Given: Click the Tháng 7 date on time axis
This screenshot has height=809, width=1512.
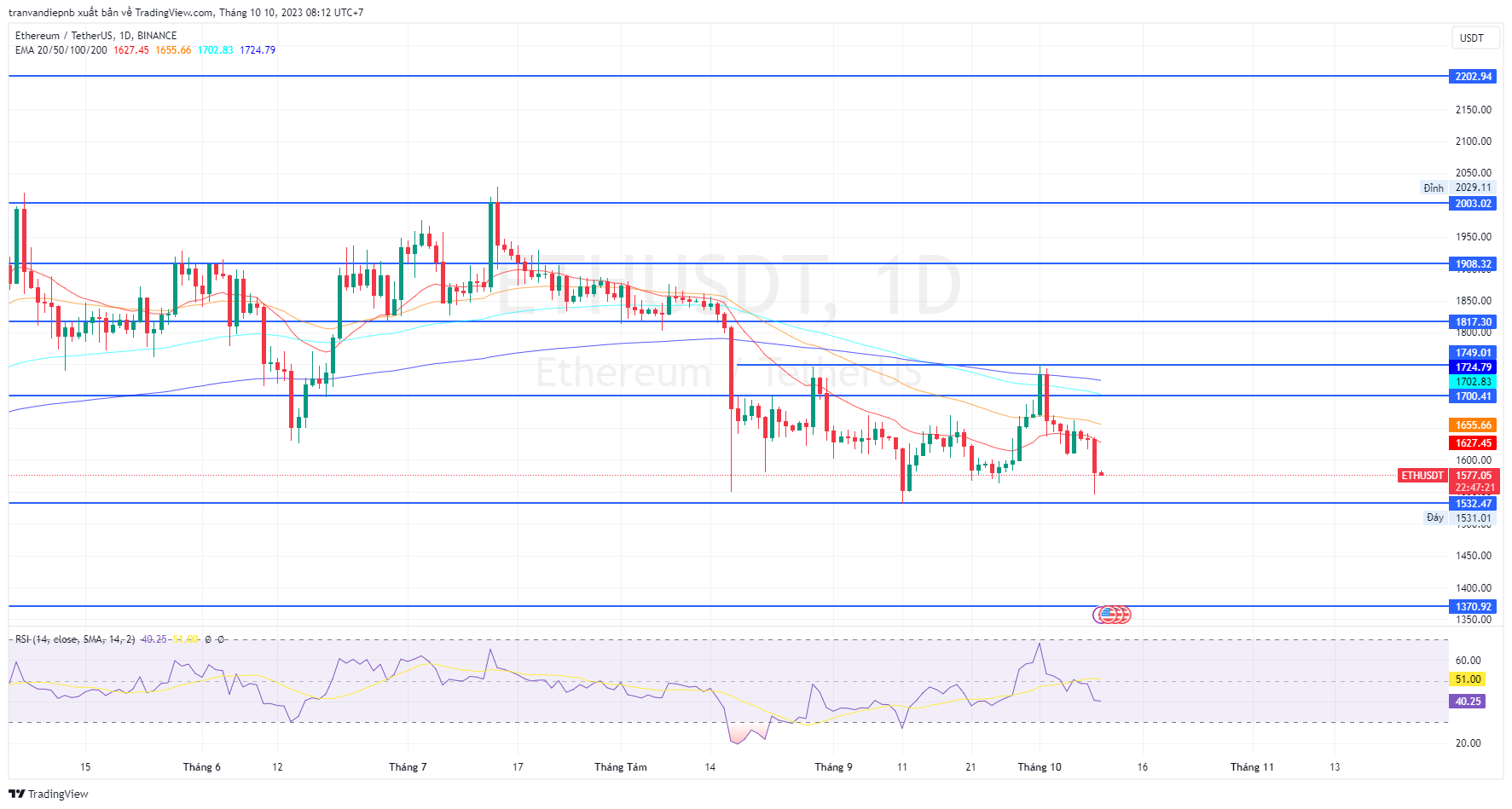Looking at the screenshot, I should [x=408, y=767].
